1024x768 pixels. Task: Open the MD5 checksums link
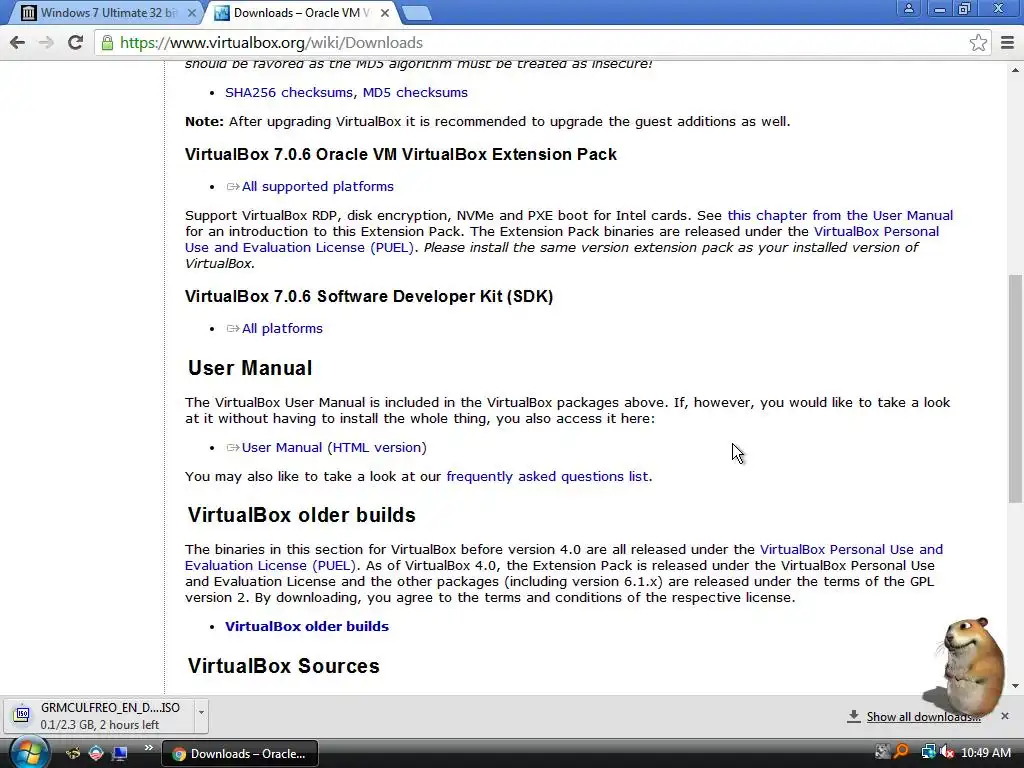(x=415, y=93)
